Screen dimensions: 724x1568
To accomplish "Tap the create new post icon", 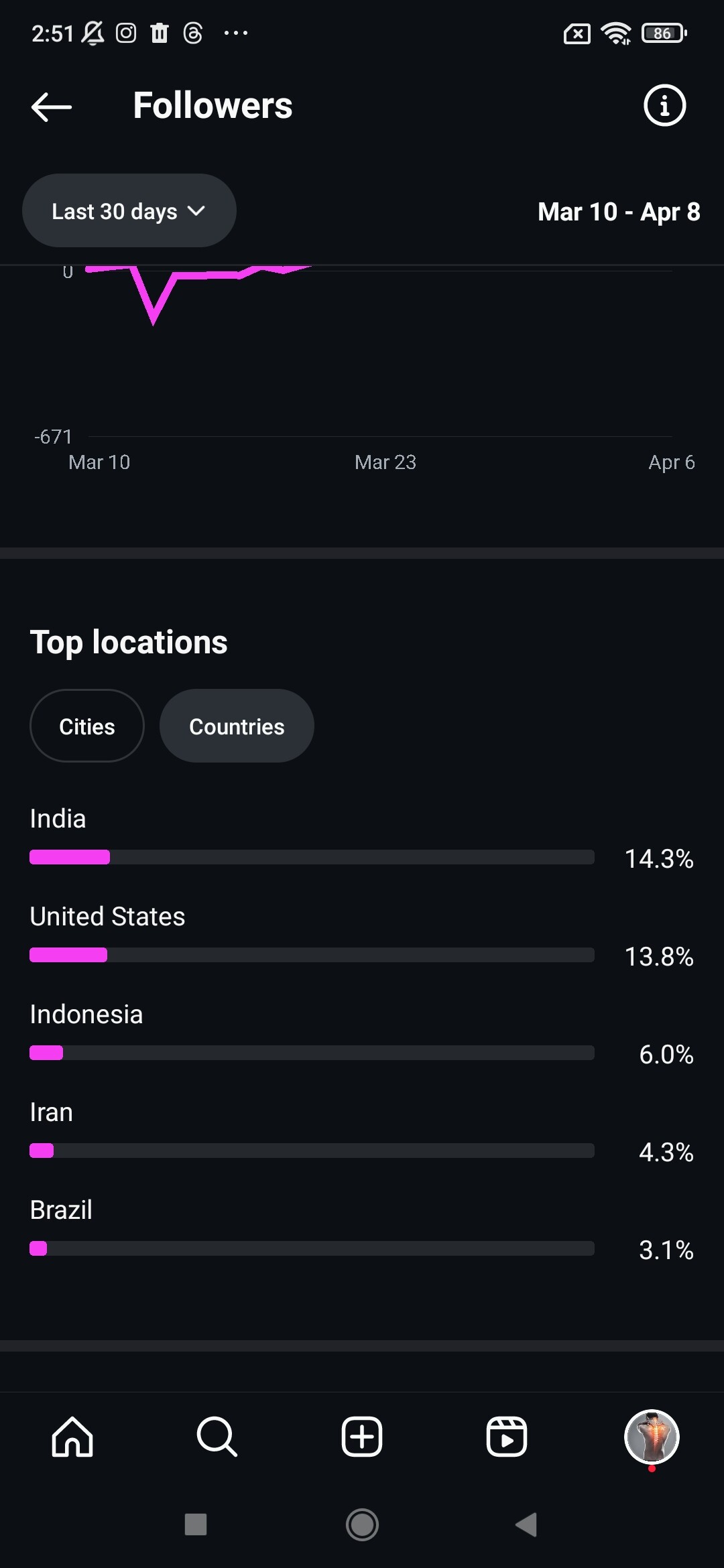I will click(x=362, y=1437).
